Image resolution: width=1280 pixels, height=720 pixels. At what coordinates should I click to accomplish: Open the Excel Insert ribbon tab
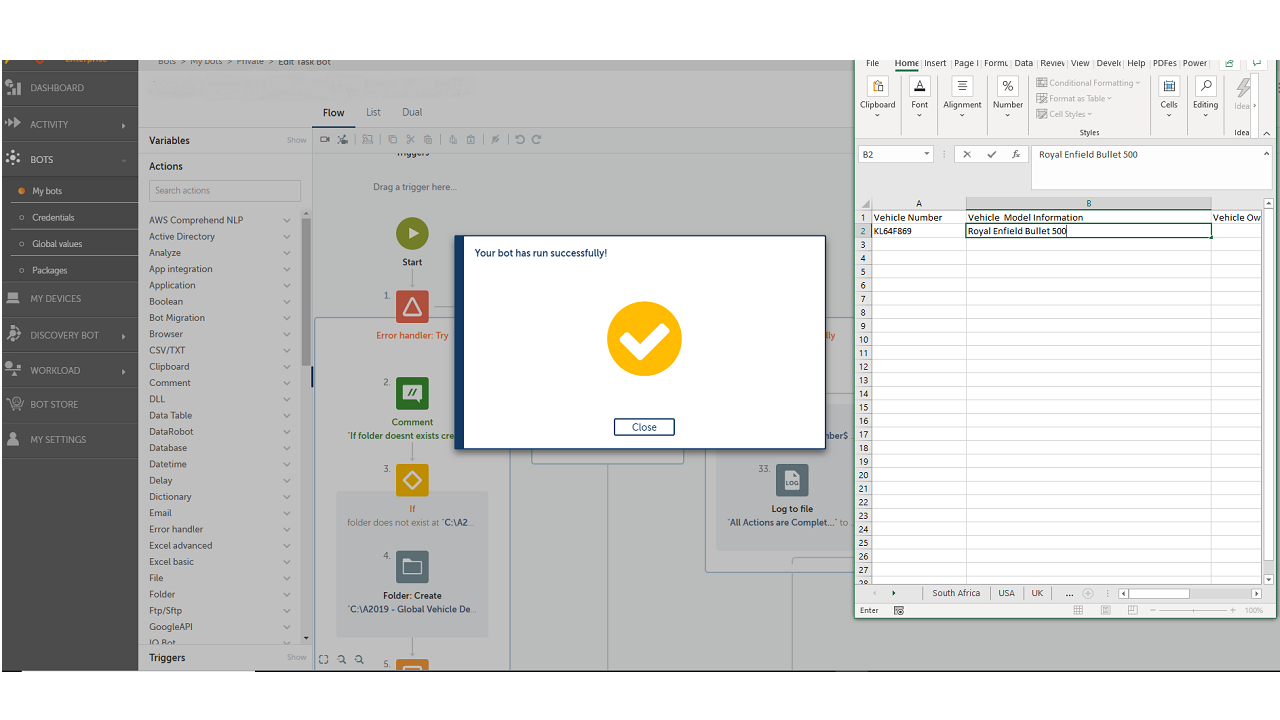[935, 63]
